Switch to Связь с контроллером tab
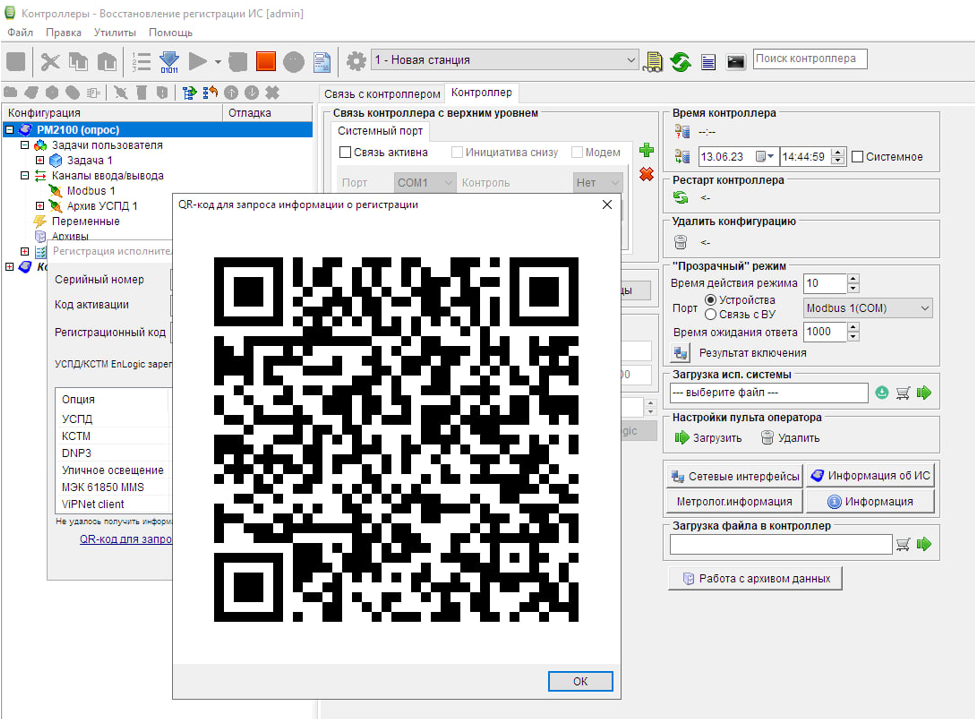The width and height of the screenshot is (975, 719). pyautogui.click(x=382, y=94)
